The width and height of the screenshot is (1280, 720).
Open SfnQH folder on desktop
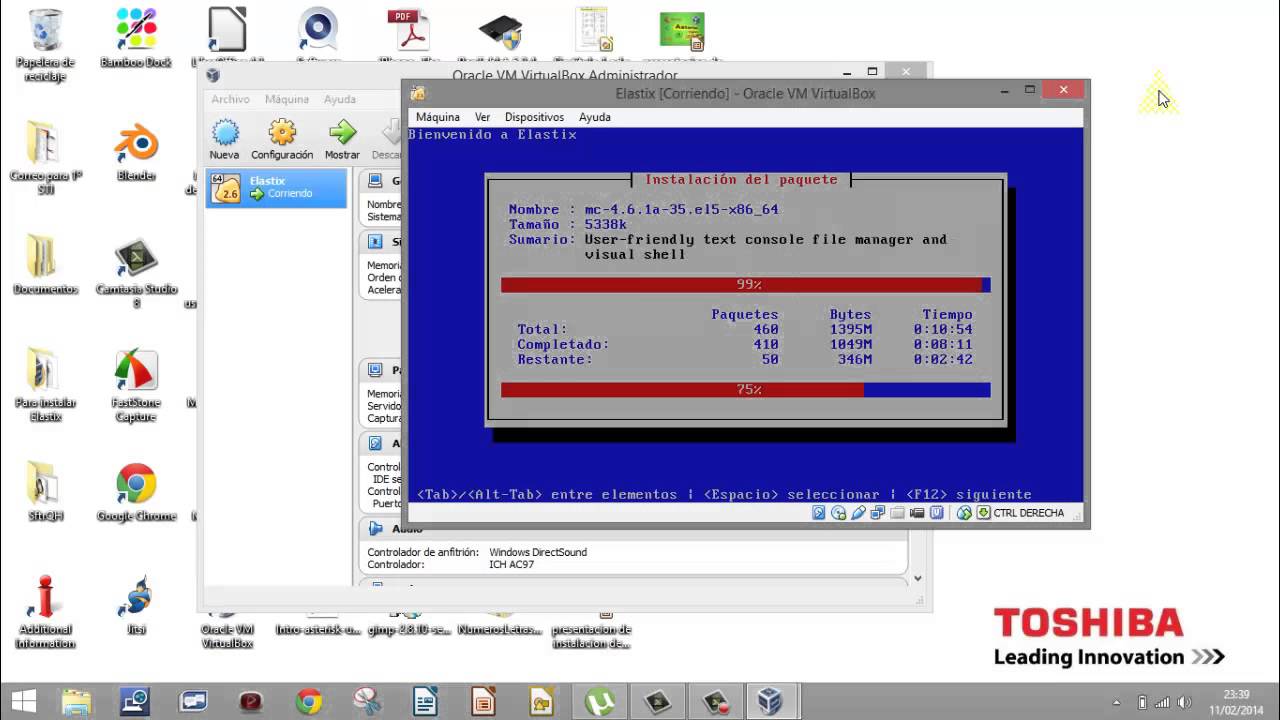[45, 493]
